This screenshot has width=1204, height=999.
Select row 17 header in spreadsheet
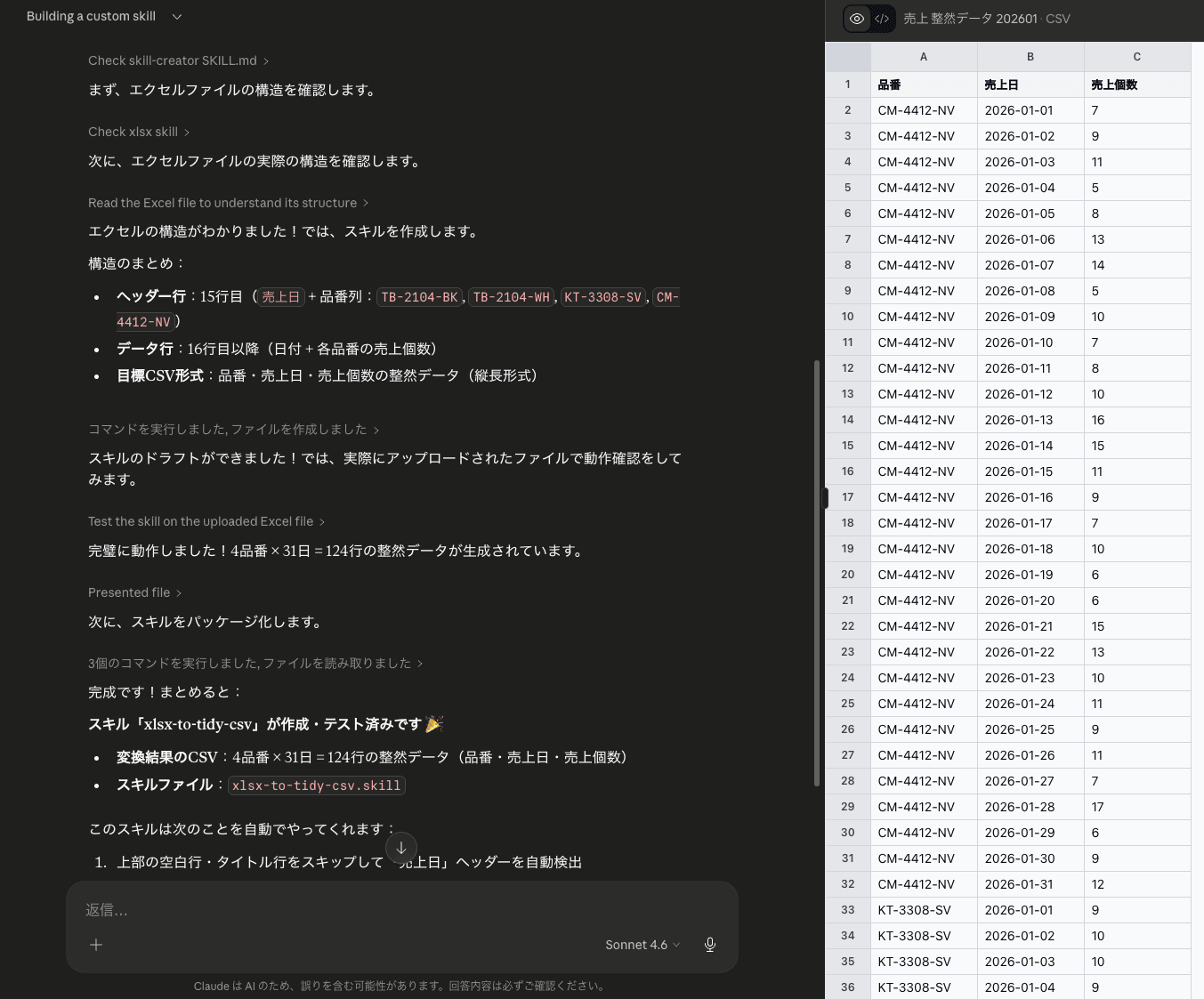pyautogui.click(x=847, y=497)
